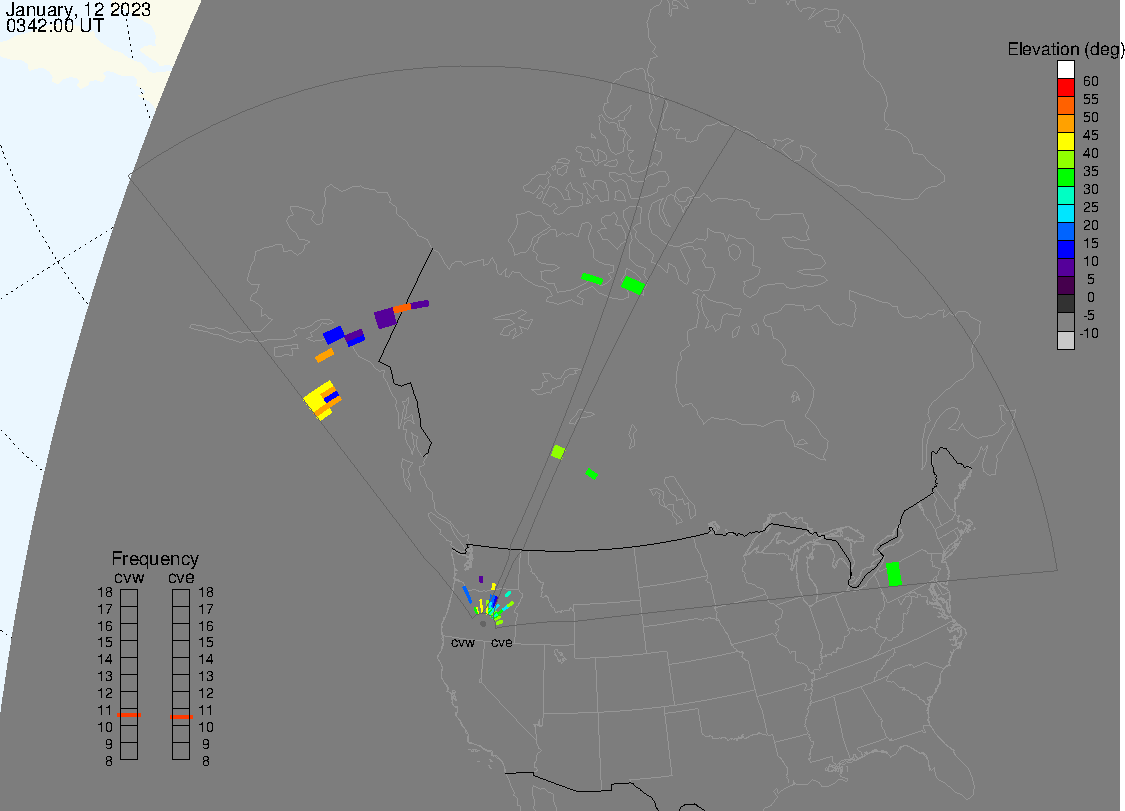The image size is (1125, 811).
Task: Click the yellow-green echo on the central beam line
Action: [x=558, y=452]
